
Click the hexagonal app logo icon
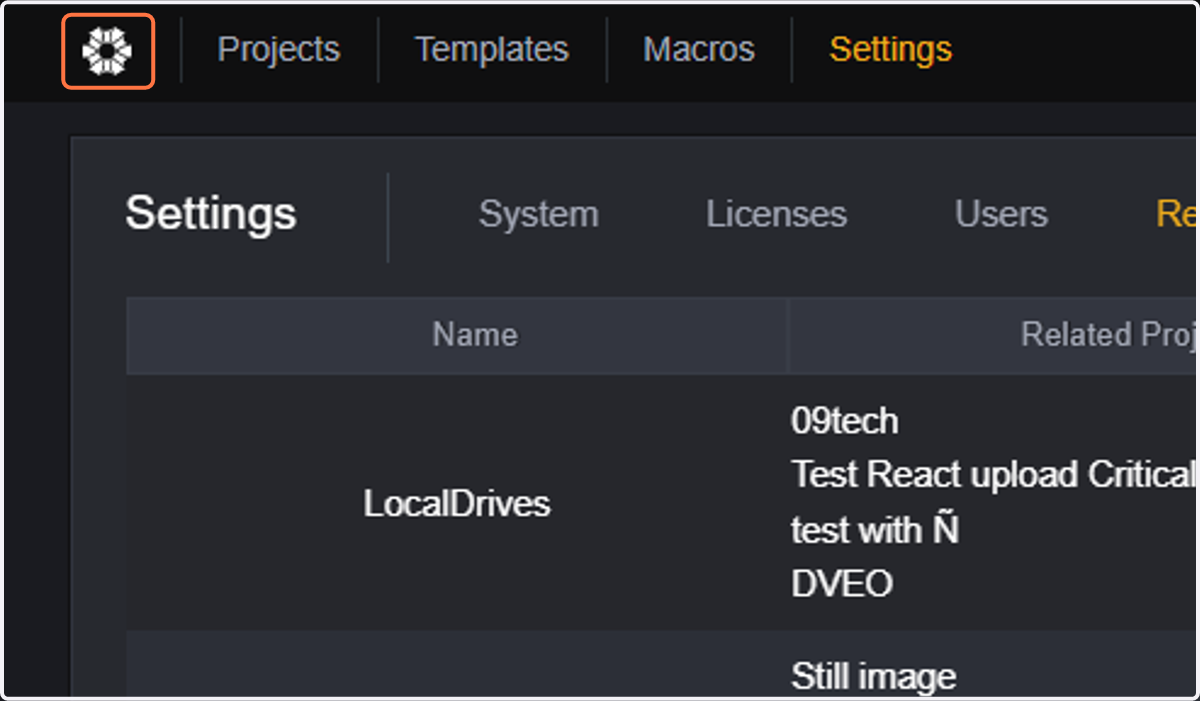pyautogui.click(x=108, y=51)
